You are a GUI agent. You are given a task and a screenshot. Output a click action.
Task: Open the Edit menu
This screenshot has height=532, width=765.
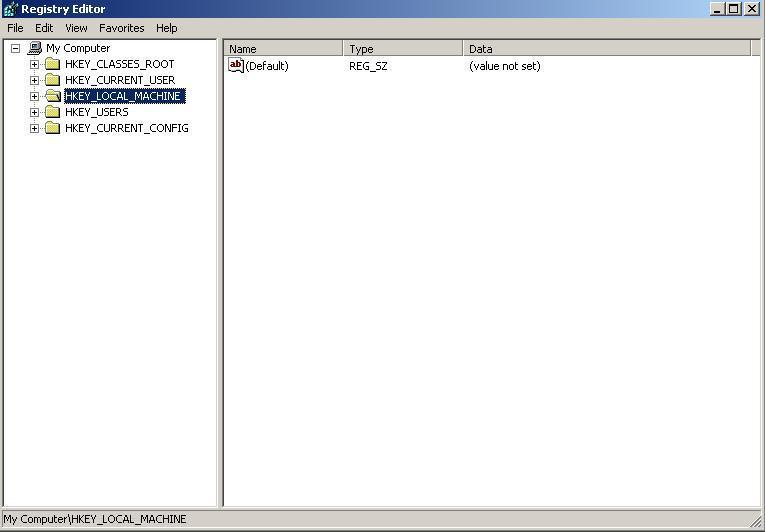[44, 28]
